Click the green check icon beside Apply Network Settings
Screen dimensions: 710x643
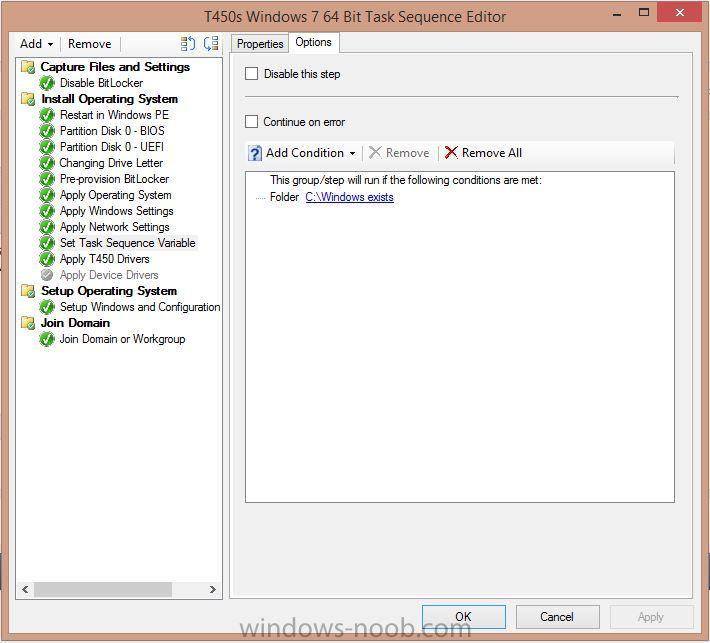pyautogui.click(x=47, y=227)
